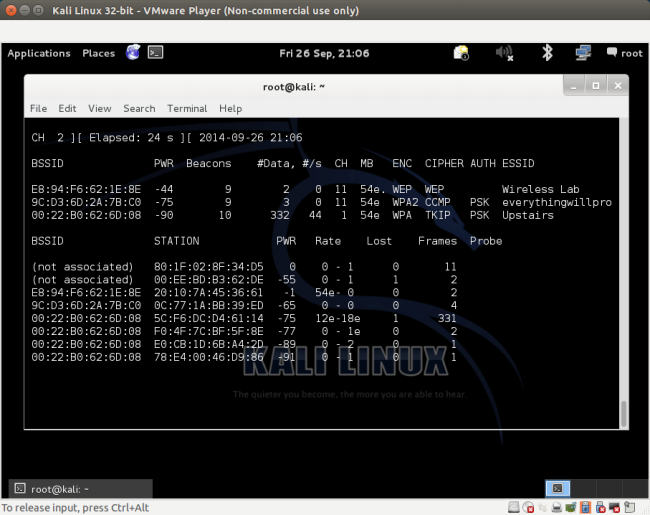Click the View menu in terminal
This screenshot has width=650, height=515.
coord(99,108)
